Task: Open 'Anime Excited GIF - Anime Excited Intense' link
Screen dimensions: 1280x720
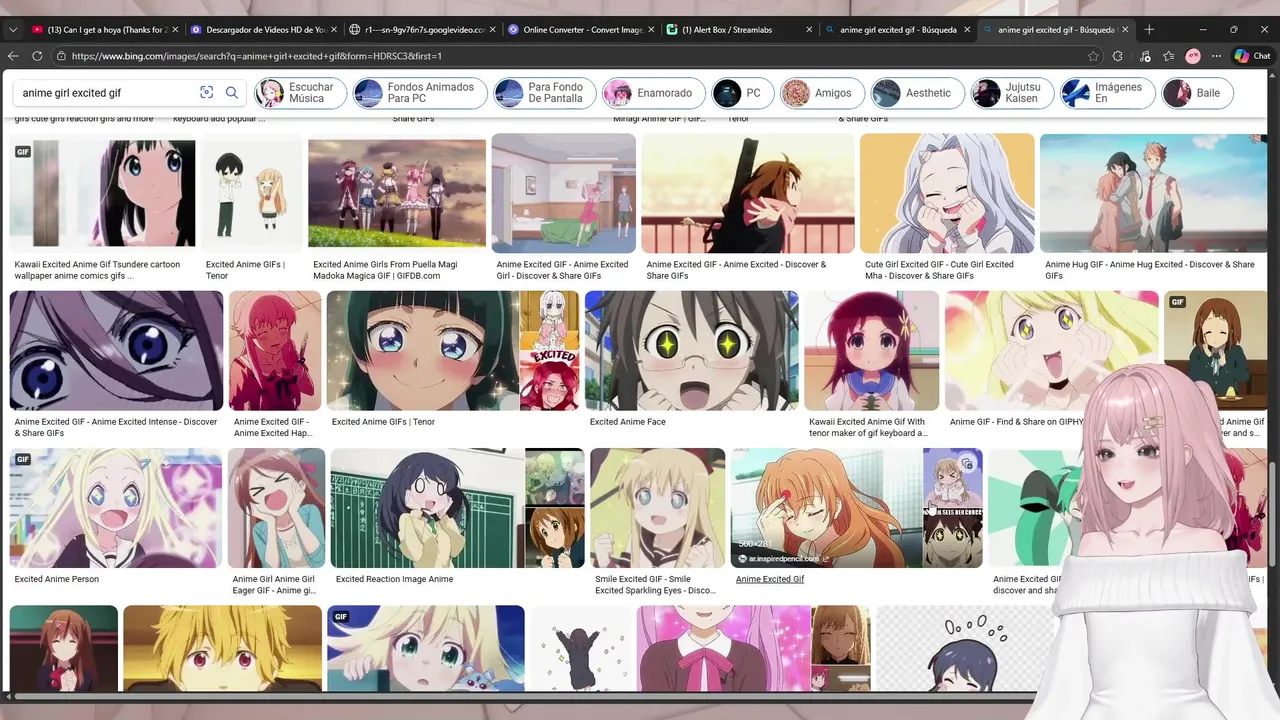Action: (115, 427)
